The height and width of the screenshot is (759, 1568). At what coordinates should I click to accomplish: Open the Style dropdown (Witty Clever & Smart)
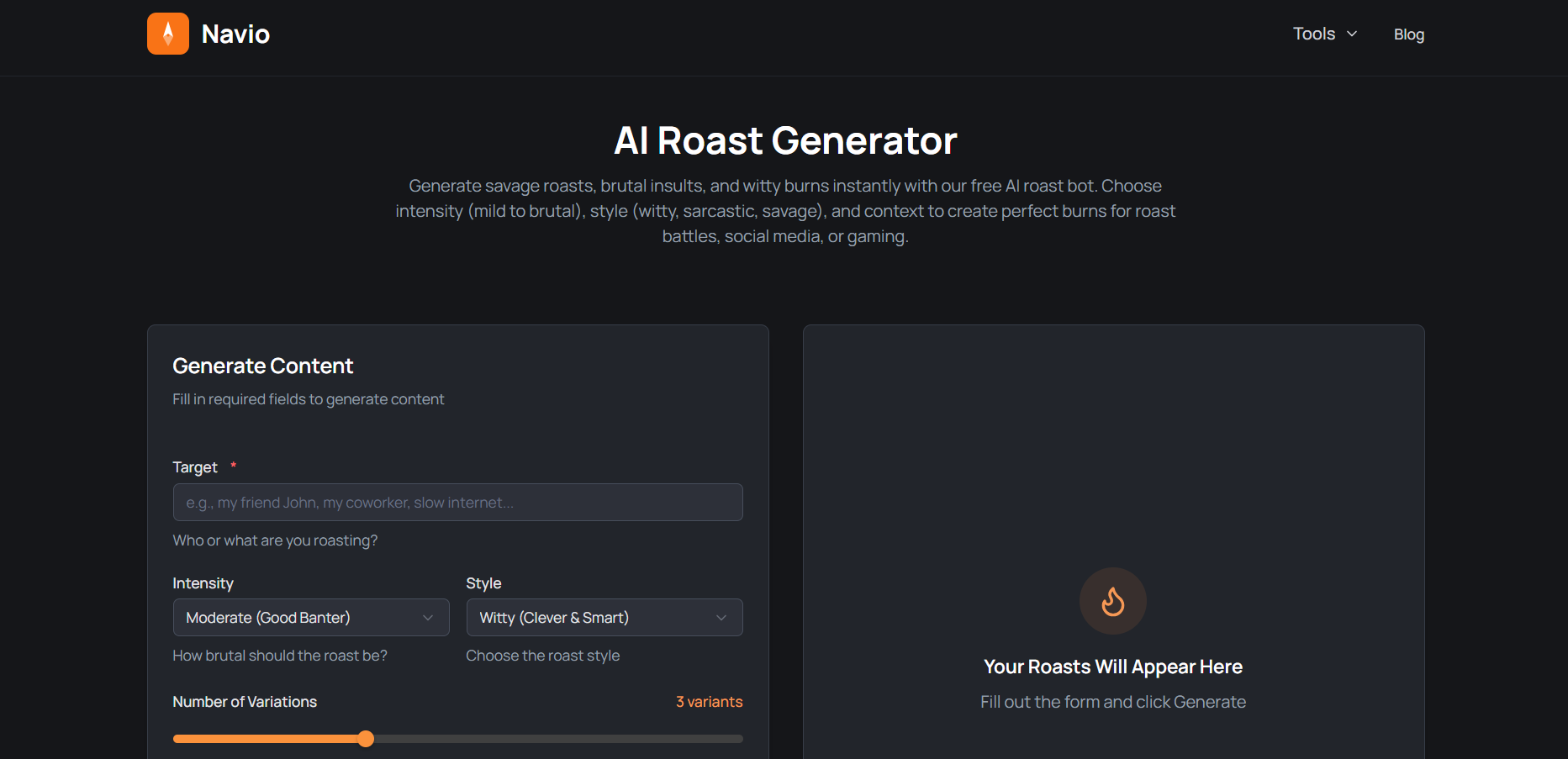coord(604,618)
